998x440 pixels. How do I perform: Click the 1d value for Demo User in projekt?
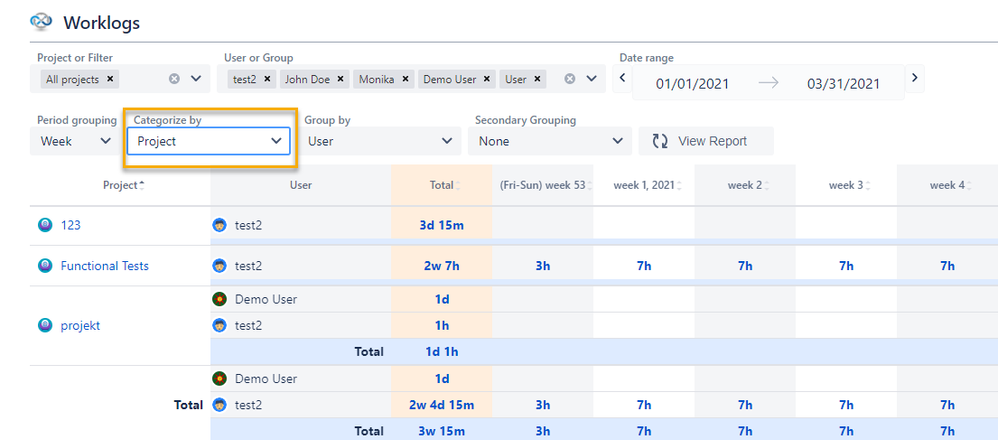pos(442,299)
